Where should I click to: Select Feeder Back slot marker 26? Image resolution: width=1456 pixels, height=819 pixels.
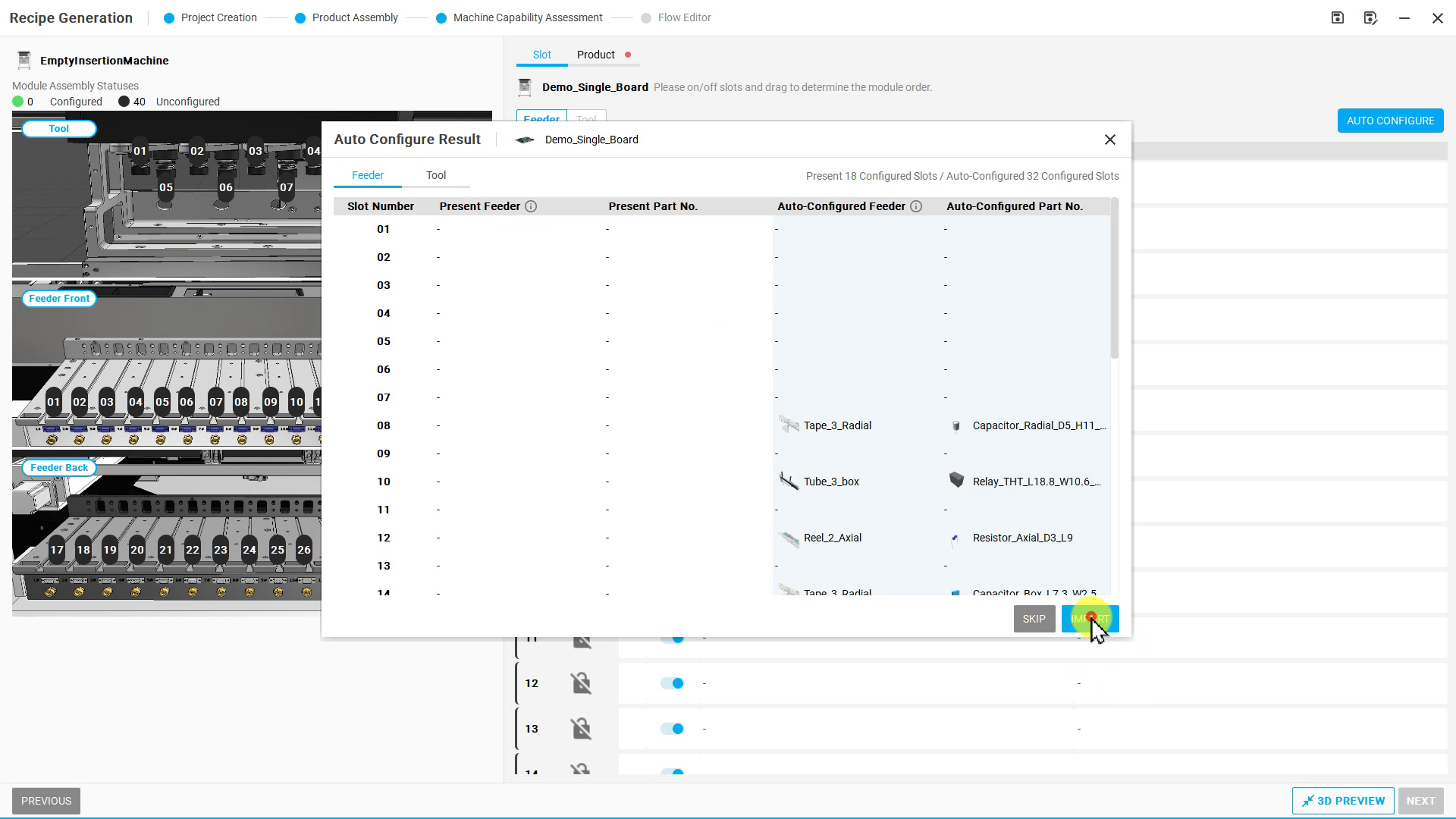[x=304, y=550]
